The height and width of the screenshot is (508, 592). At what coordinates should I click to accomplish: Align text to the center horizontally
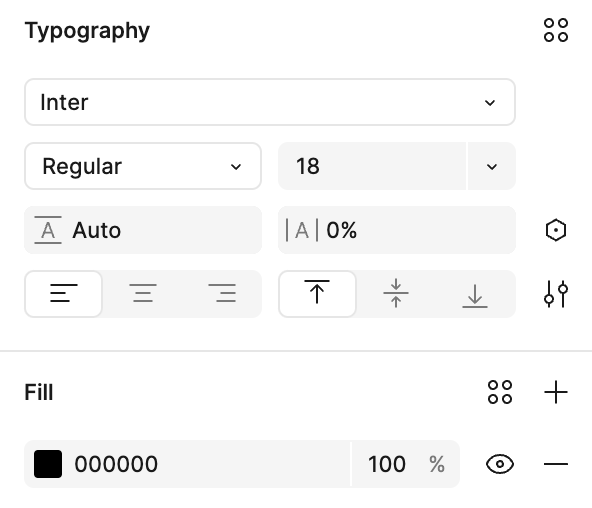point(143,294)
